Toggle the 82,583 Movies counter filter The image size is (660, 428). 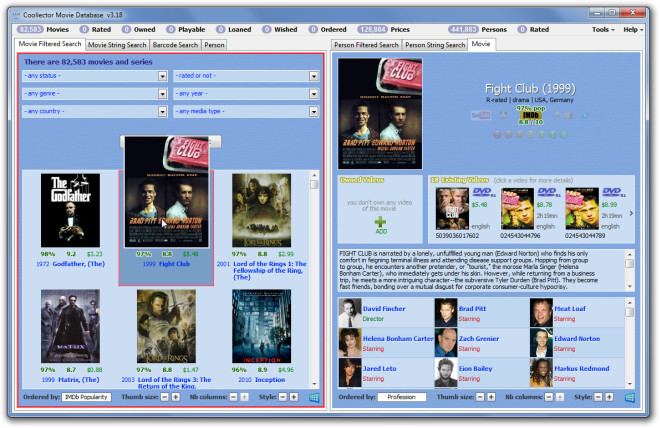tap(43, 29)
